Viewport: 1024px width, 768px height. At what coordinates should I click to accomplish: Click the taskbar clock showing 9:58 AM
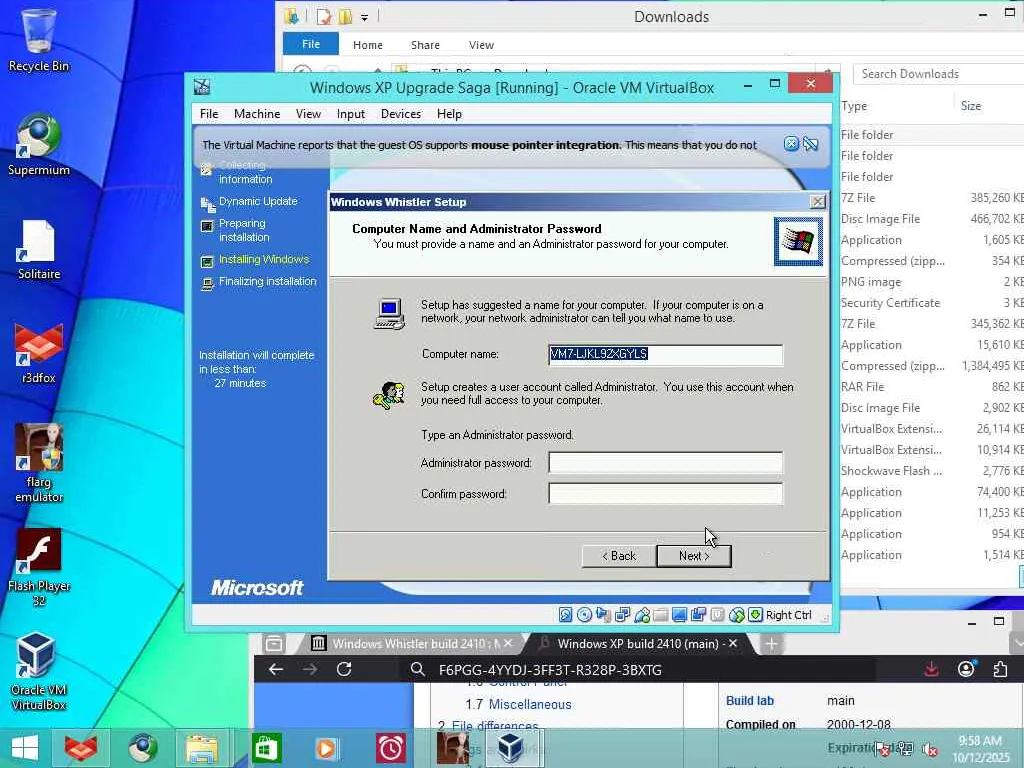(980, 749)
